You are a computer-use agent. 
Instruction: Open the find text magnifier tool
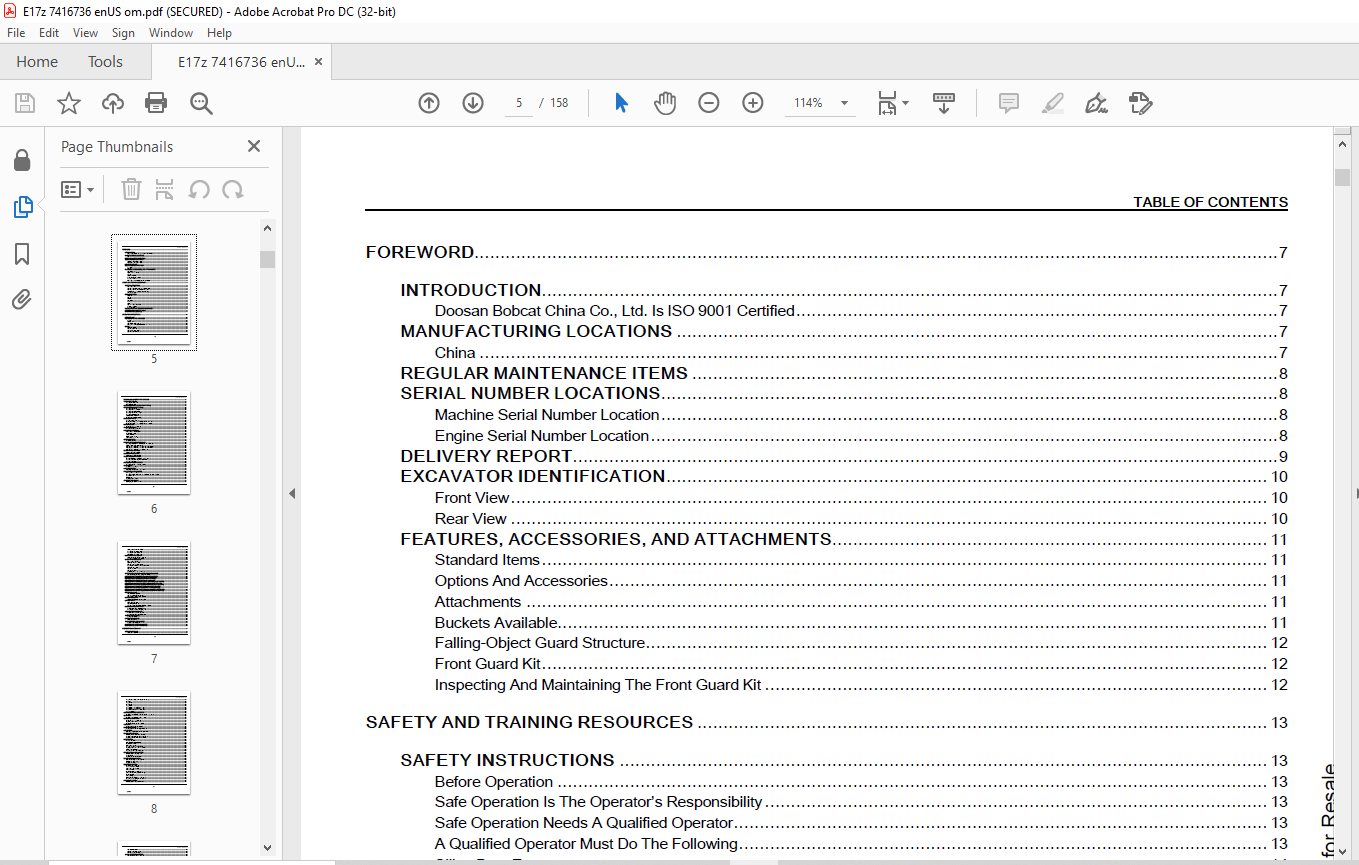[x=201, y=103]
